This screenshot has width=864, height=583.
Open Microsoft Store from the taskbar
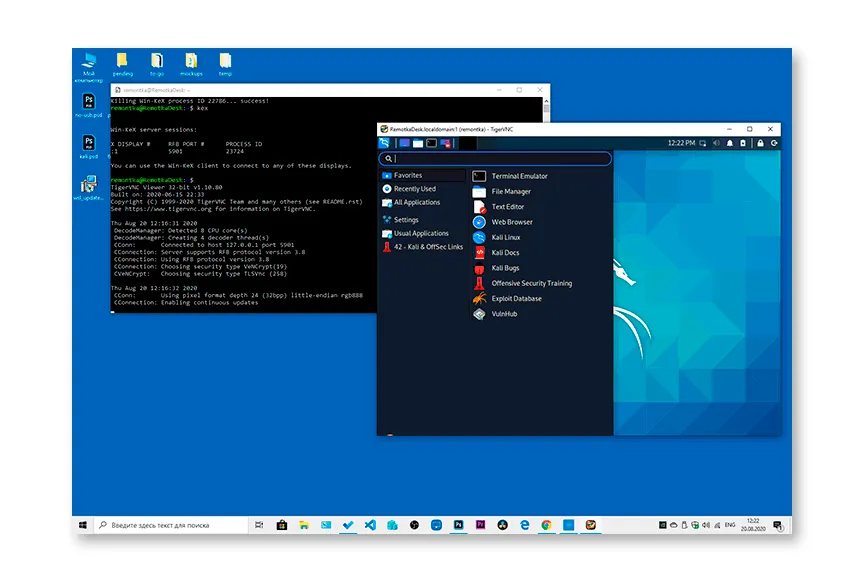point(282,525)
